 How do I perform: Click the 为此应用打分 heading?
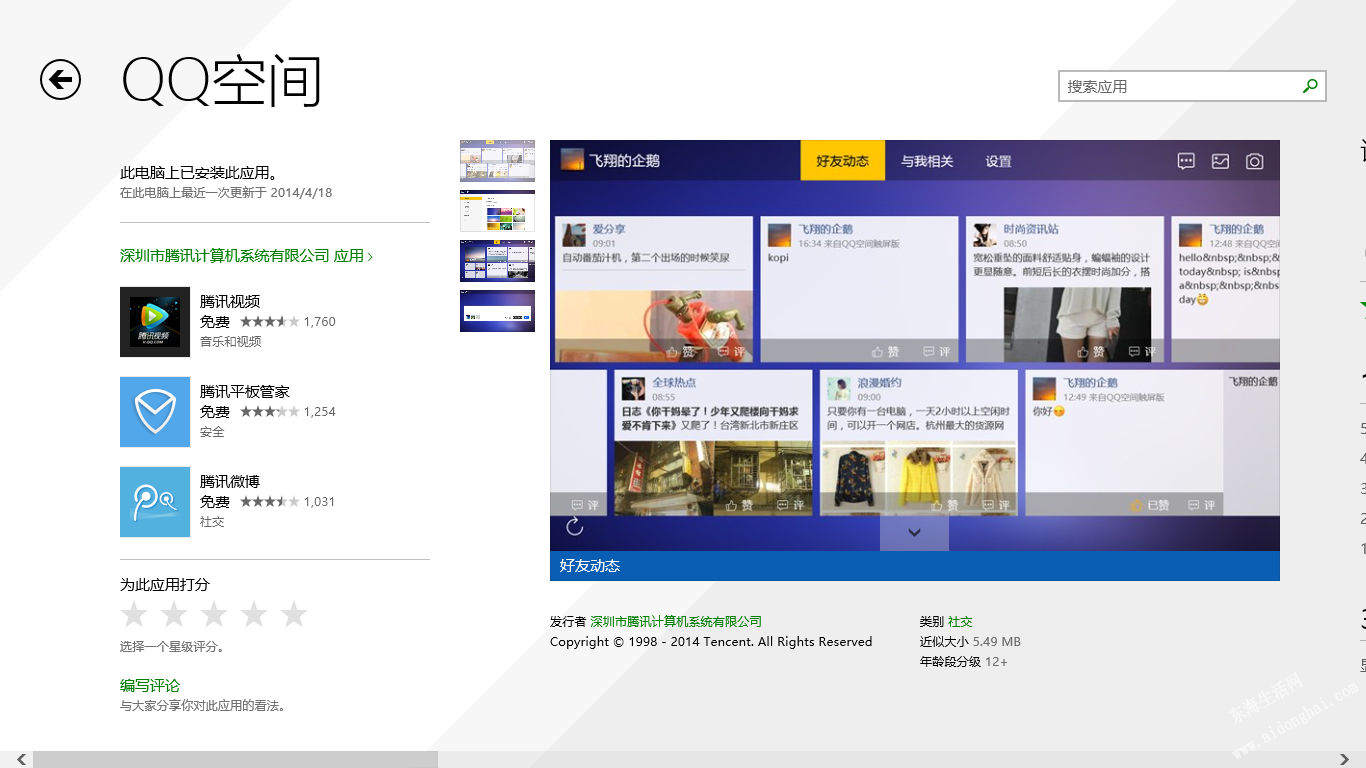pyautogui.click(x=165, y=584)
